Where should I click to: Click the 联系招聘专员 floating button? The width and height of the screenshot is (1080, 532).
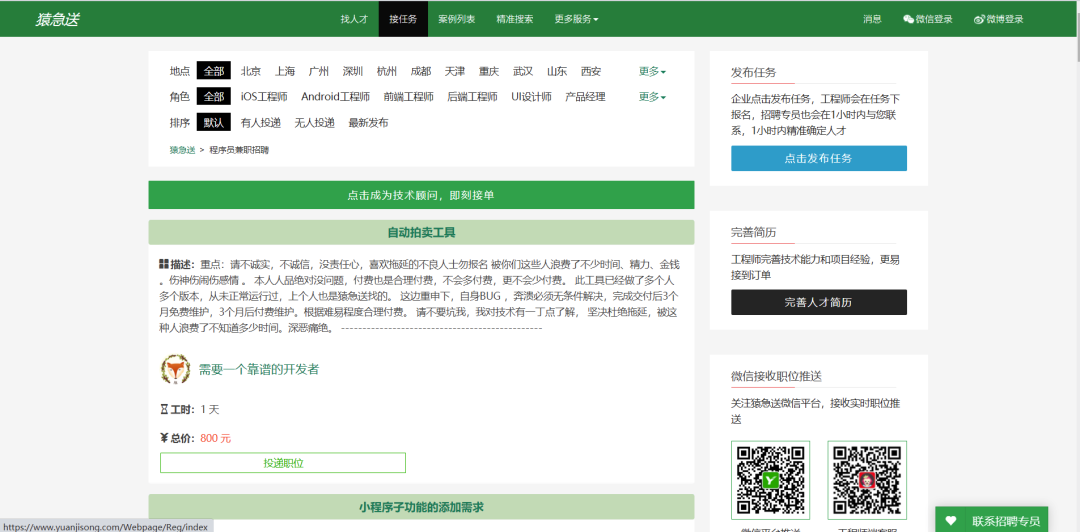click(991, 520)
